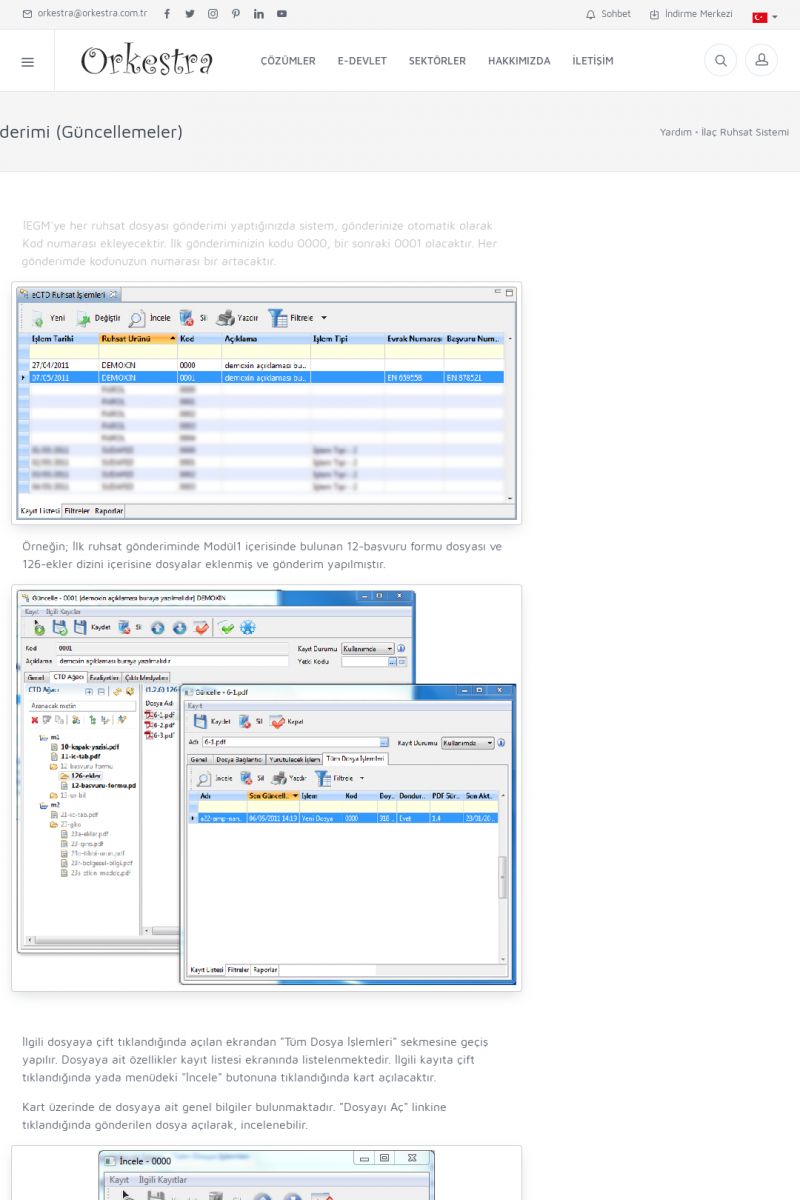This screenshot has height=1200, width=800.
Task: Open İndirme Merkezi download center
Action: pyautogui.click(x=691, y=14)
